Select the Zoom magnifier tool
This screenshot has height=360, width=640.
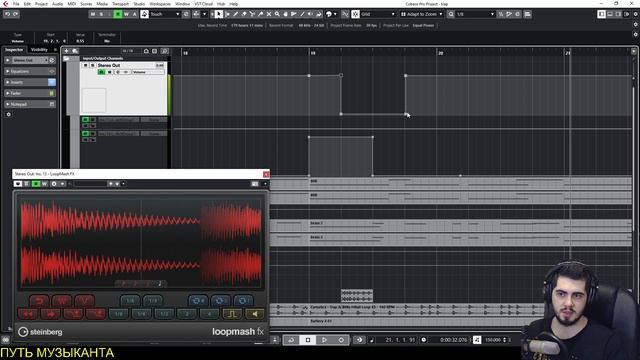[277, 14]
